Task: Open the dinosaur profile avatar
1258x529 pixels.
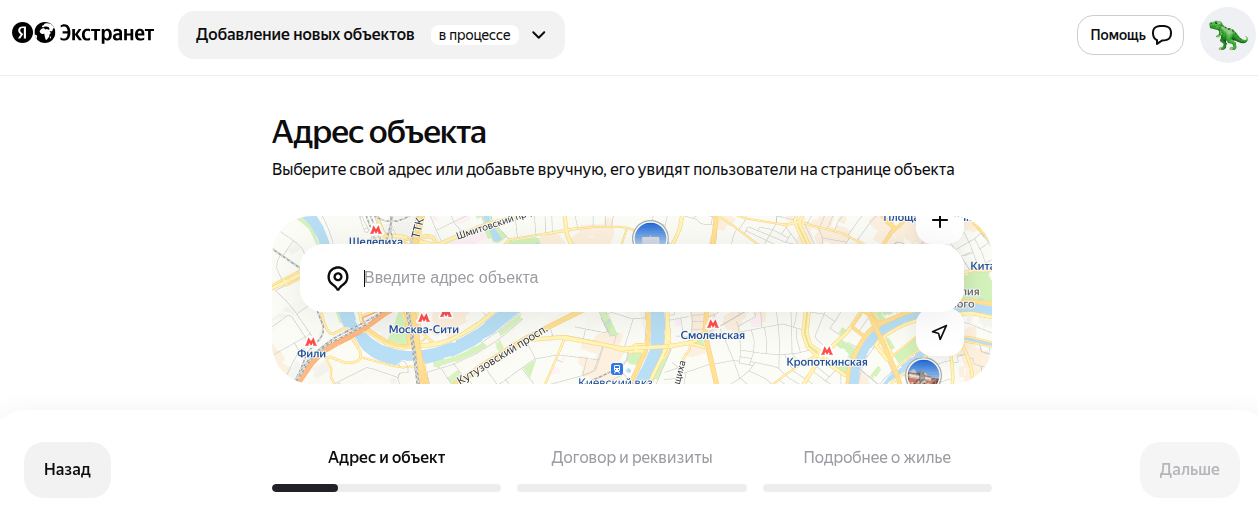Action: pos(1227,35)
